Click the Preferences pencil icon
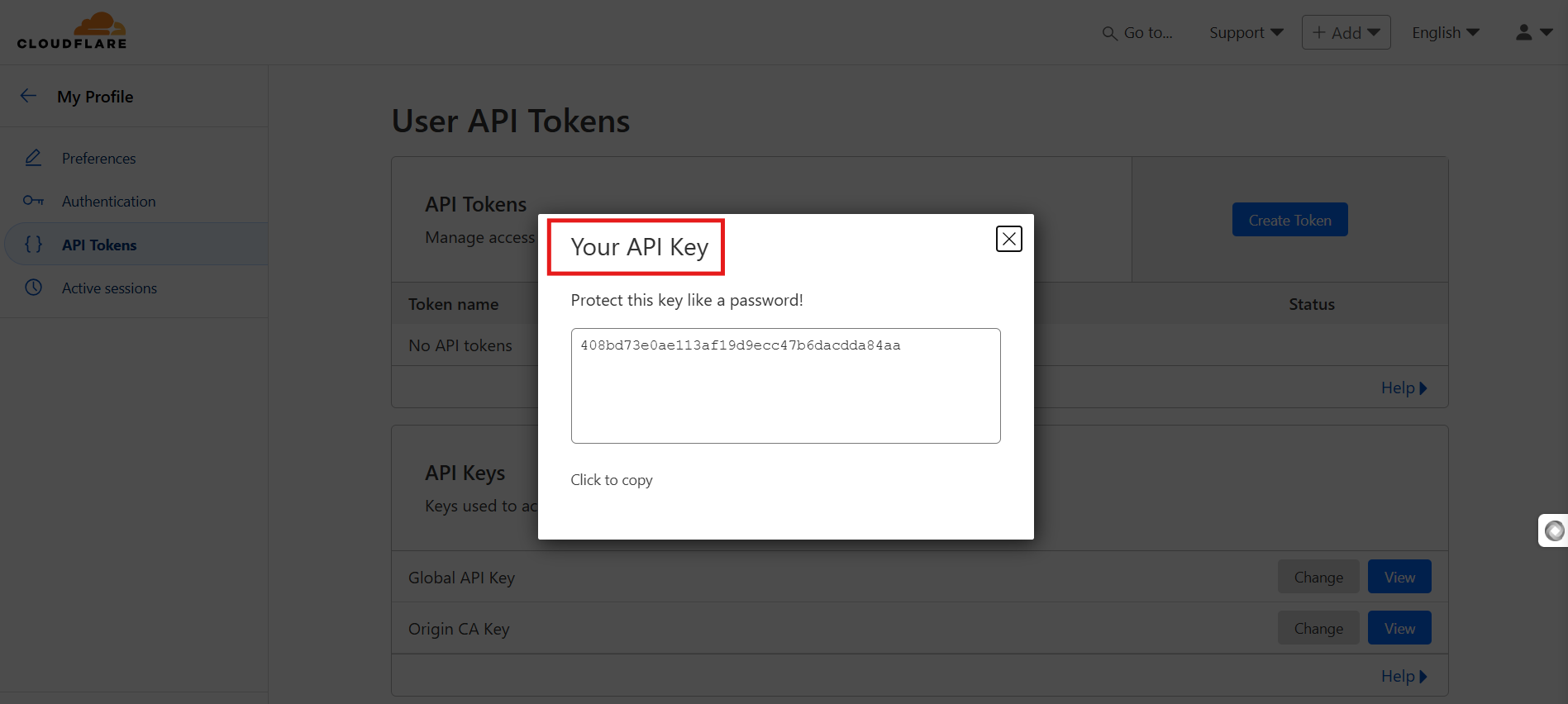 click(x=33, y=158)
